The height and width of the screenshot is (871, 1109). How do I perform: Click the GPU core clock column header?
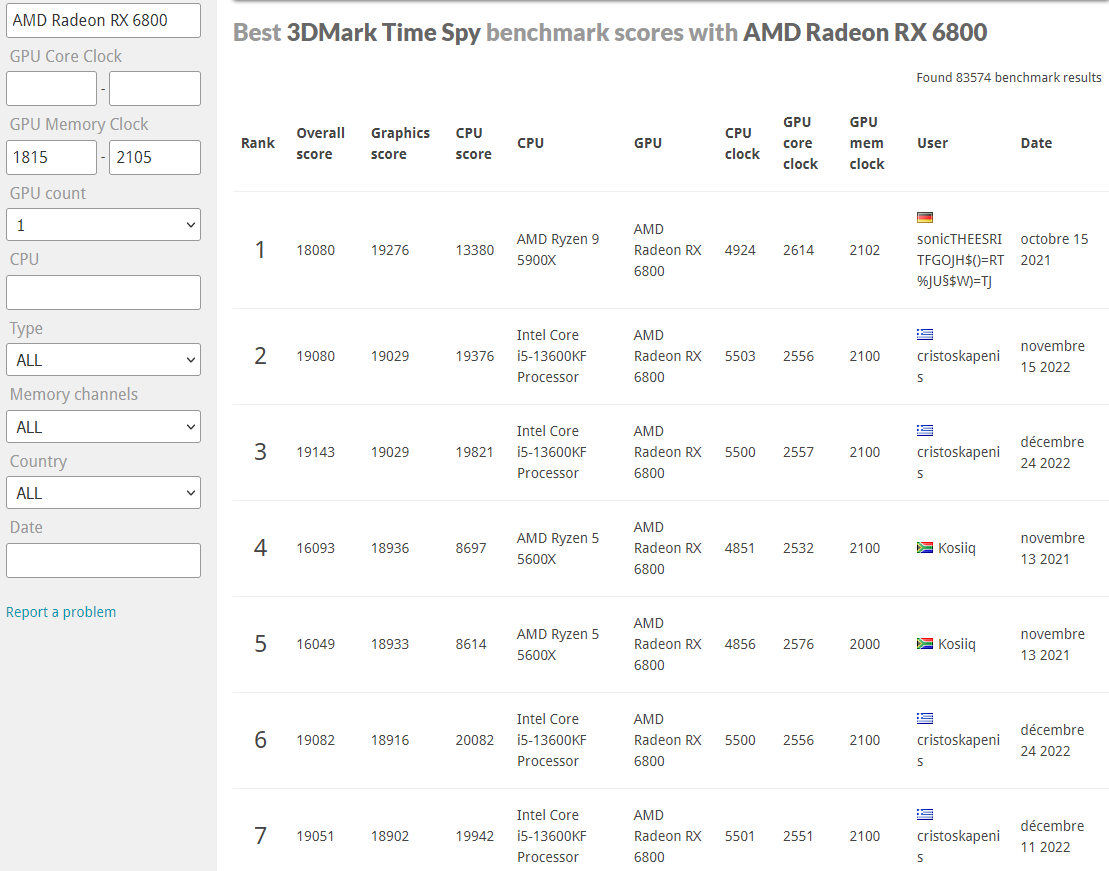800,143
